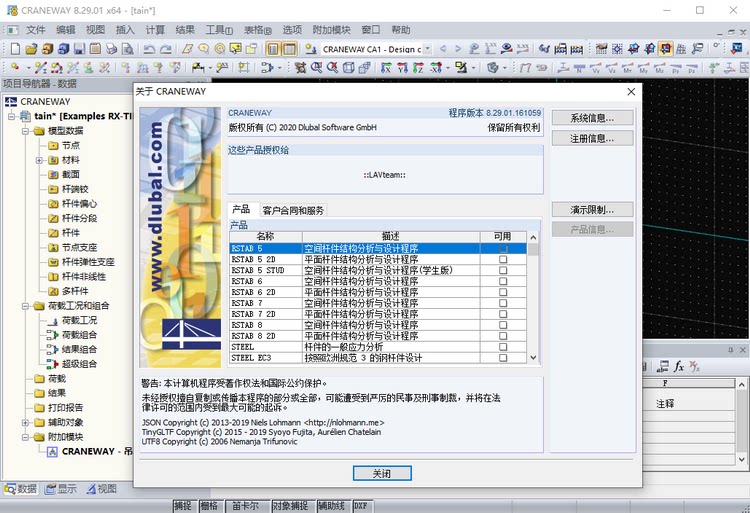Click the fx formula icon in table panel

[x=679, y=367]
